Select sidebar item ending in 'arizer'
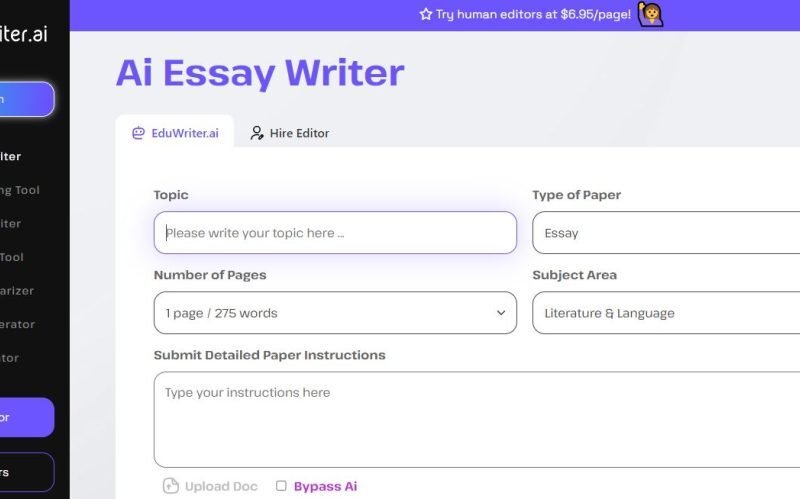 pos(17,291)
